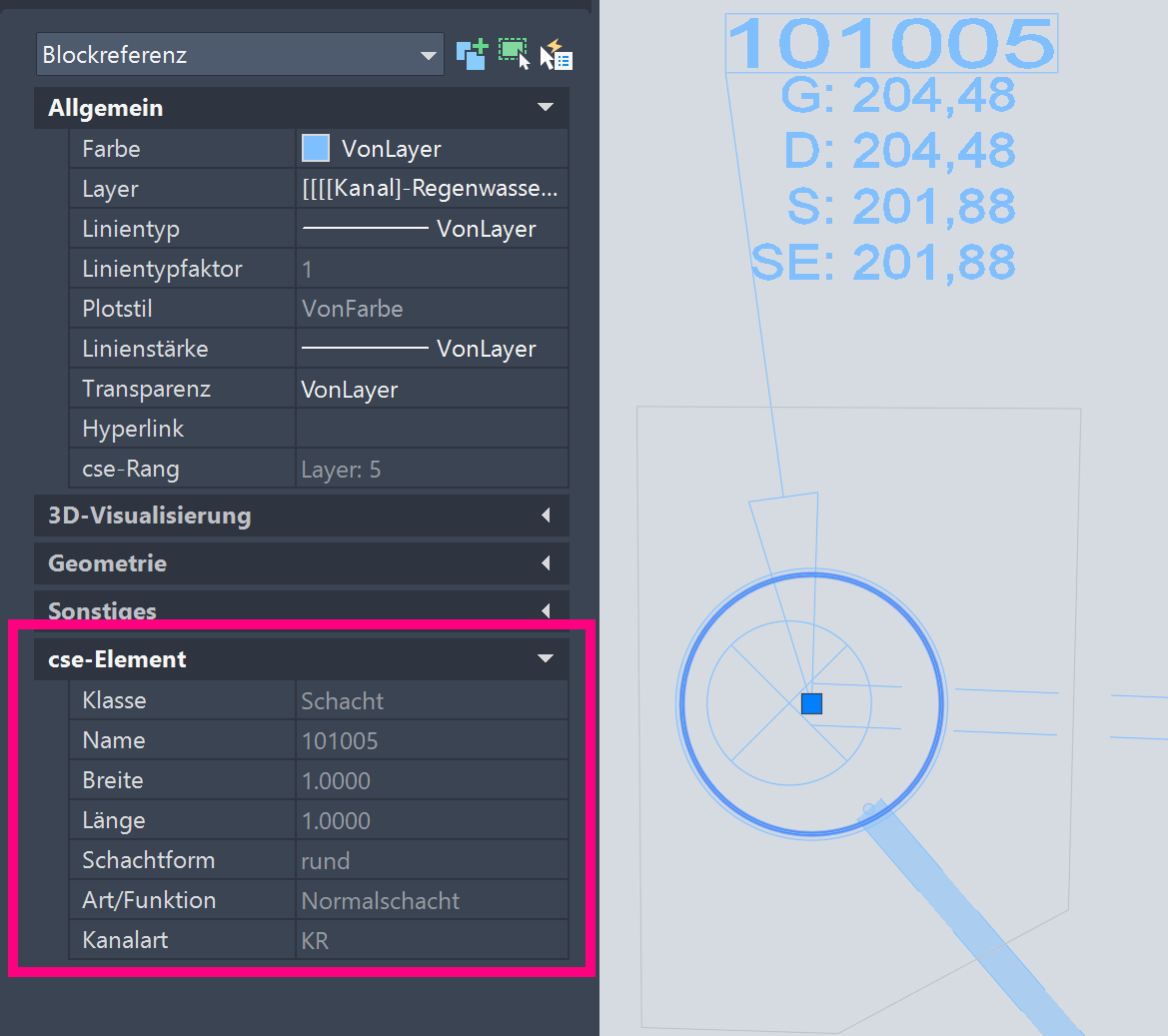Expand the 3D-Visualisierung section

coord(546,516)
